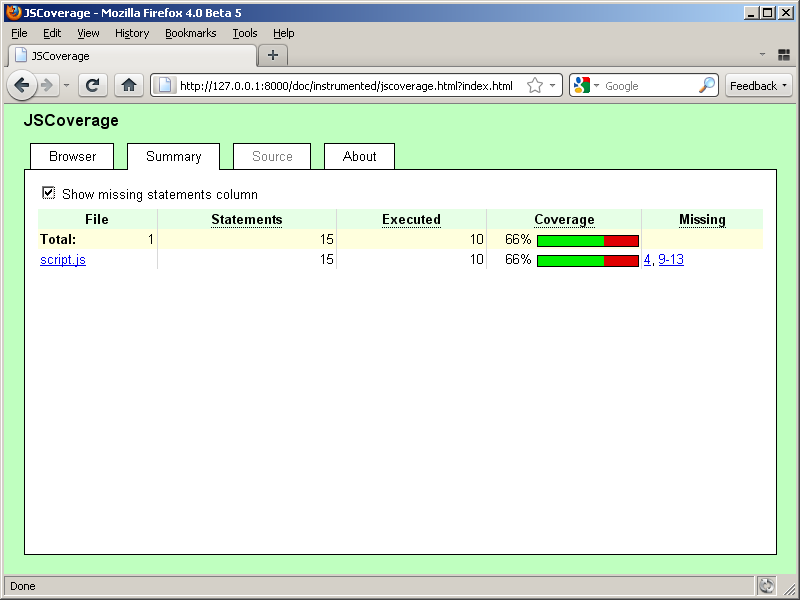Open the back/forward history dropdown arrow
The image size is (800, 600).
66,85
